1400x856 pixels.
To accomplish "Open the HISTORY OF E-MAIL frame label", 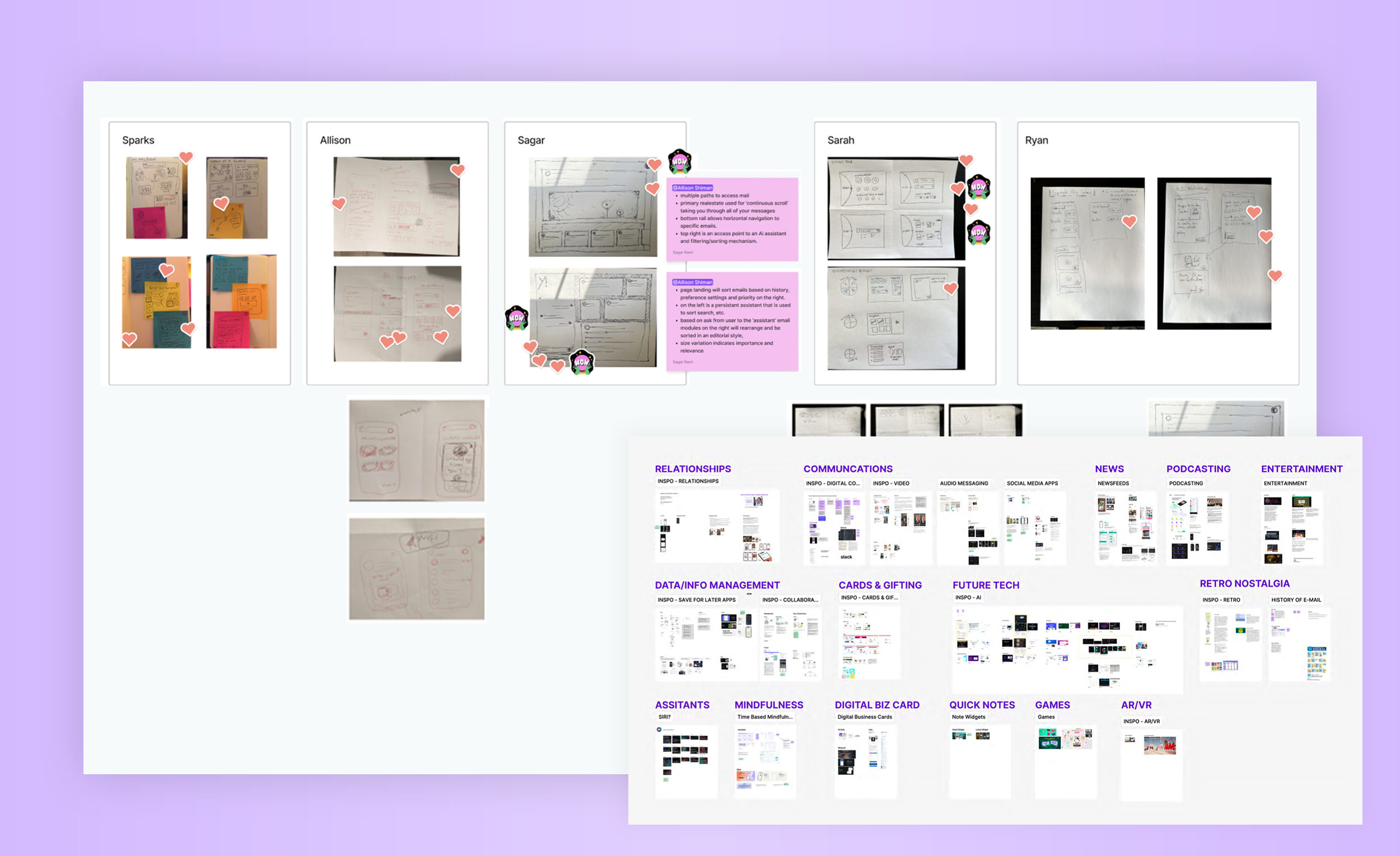I will tap(1295, 599).
